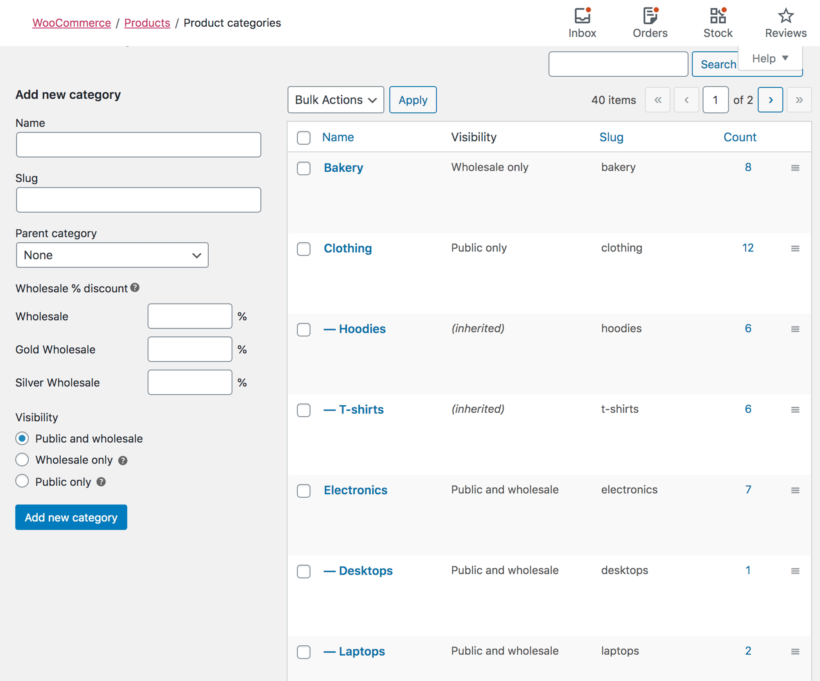Click the Orders icon in the top bar

coord(649,18)
